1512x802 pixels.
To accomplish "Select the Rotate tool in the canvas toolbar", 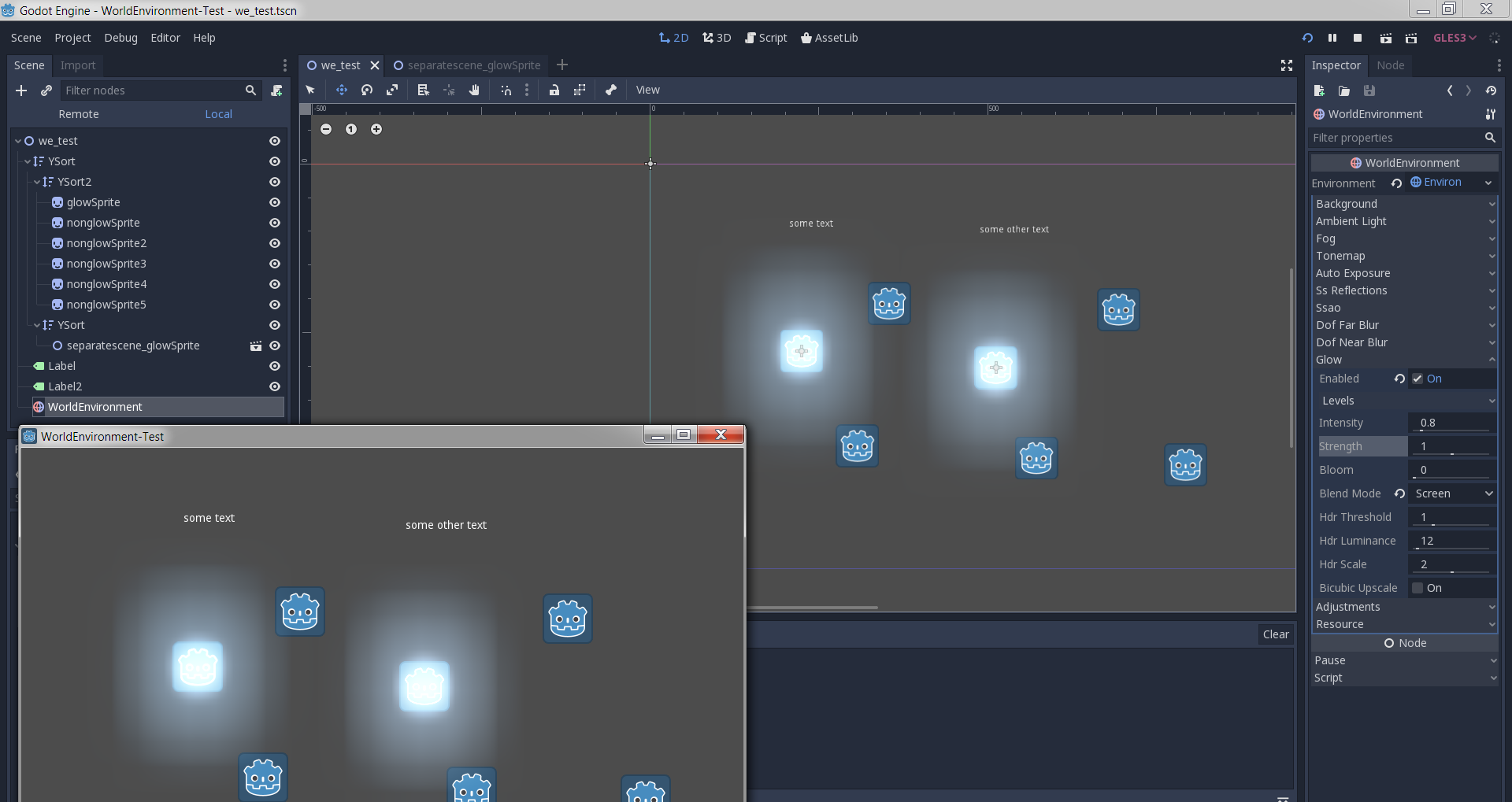I will coord(366,90).
